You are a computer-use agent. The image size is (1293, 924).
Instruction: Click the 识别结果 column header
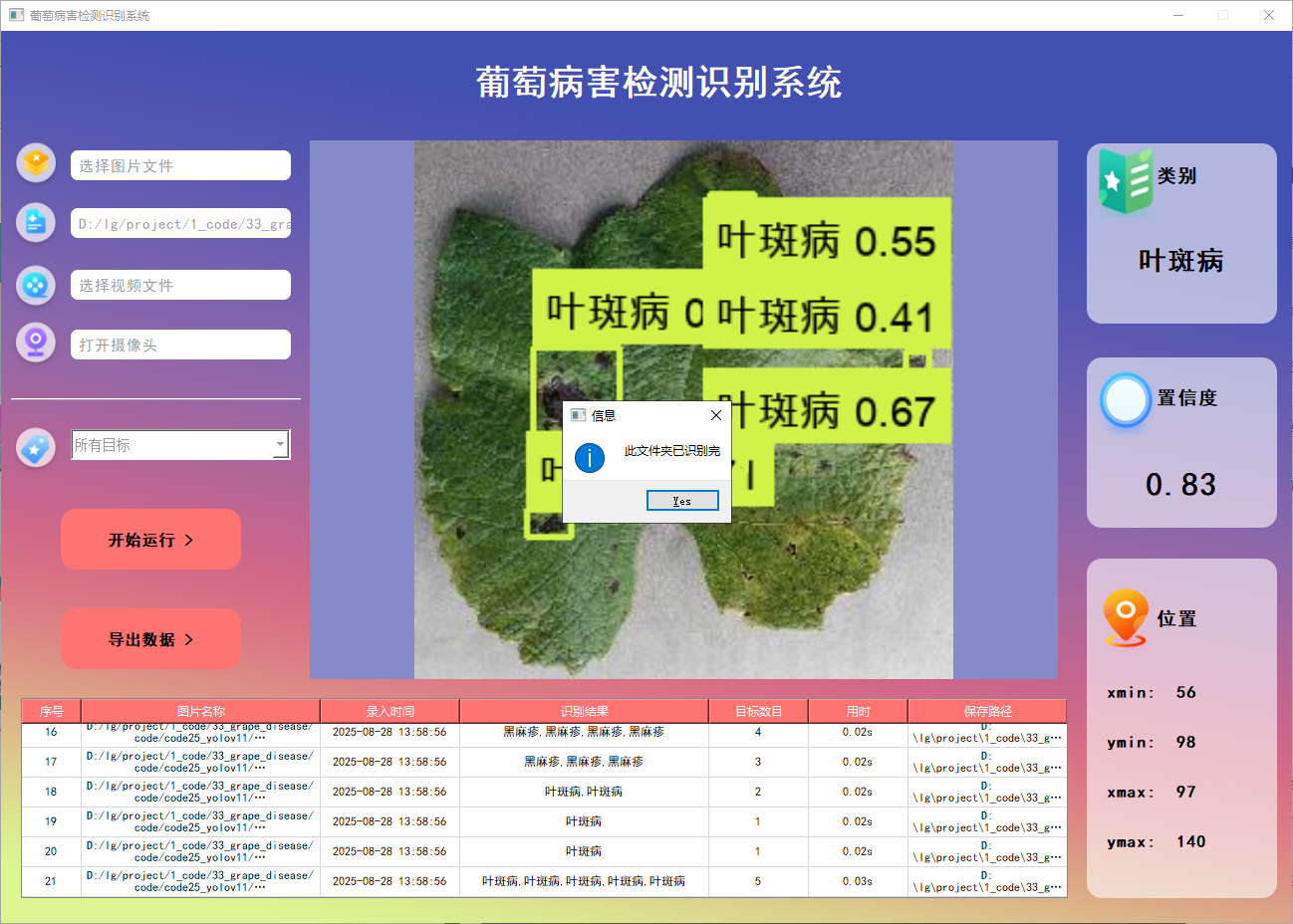tap(584, 711)
